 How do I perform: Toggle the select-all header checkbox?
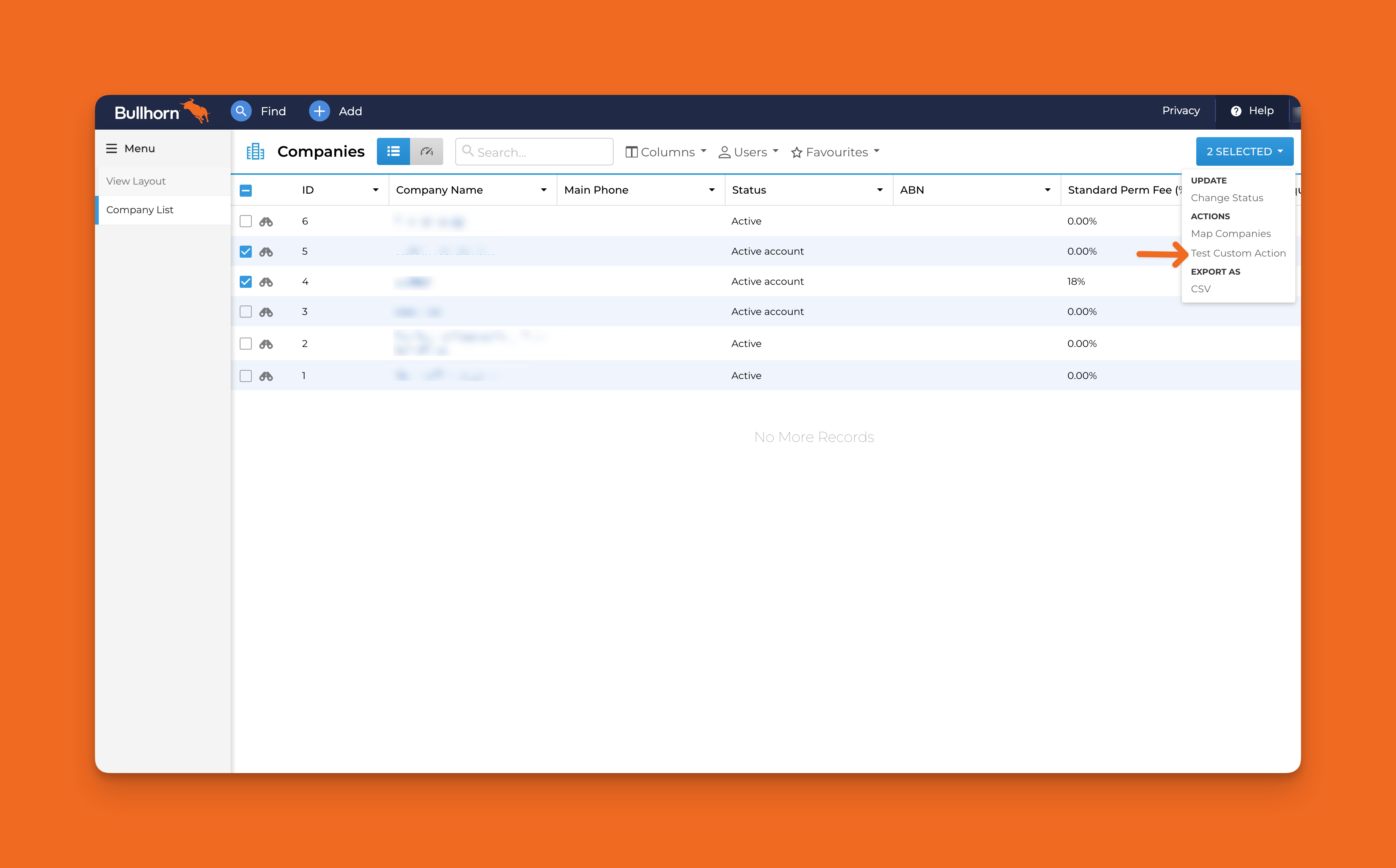coord(246,191)
